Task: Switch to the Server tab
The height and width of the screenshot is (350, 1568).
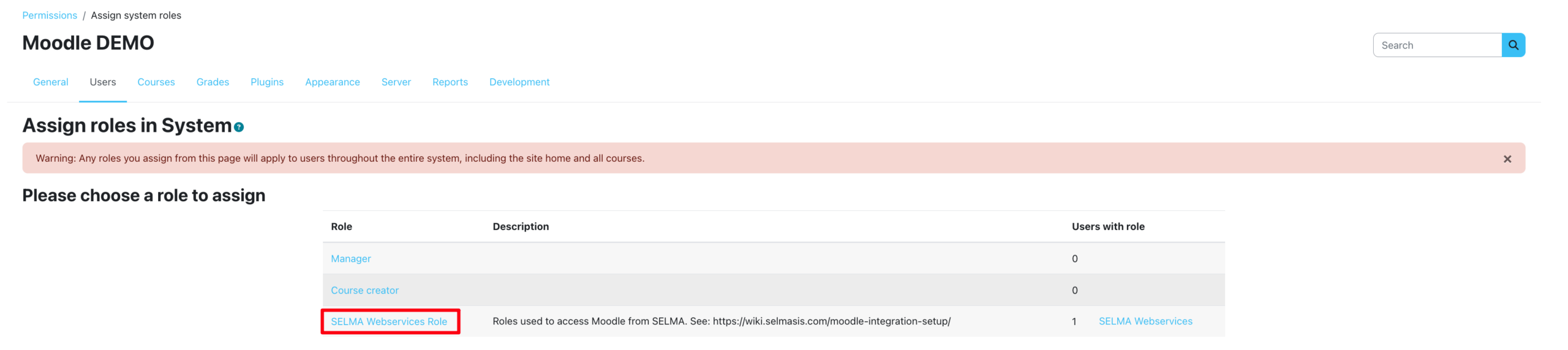Action: tap(396, 82)
